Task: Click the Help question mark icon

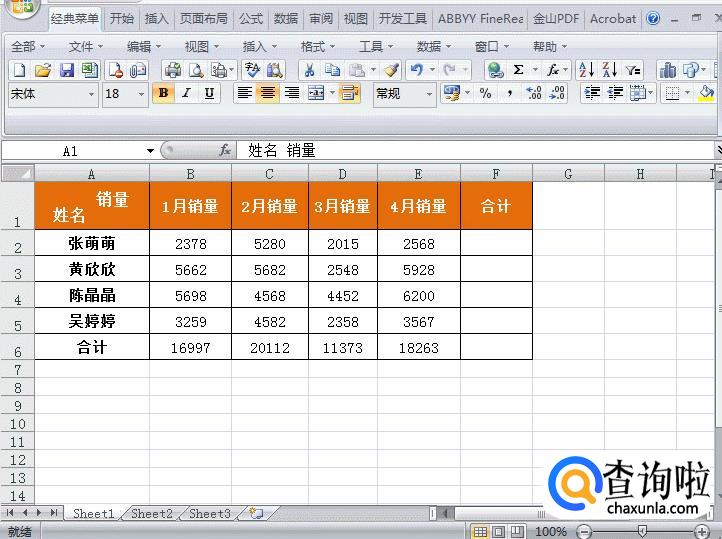Action: point(653,18)
